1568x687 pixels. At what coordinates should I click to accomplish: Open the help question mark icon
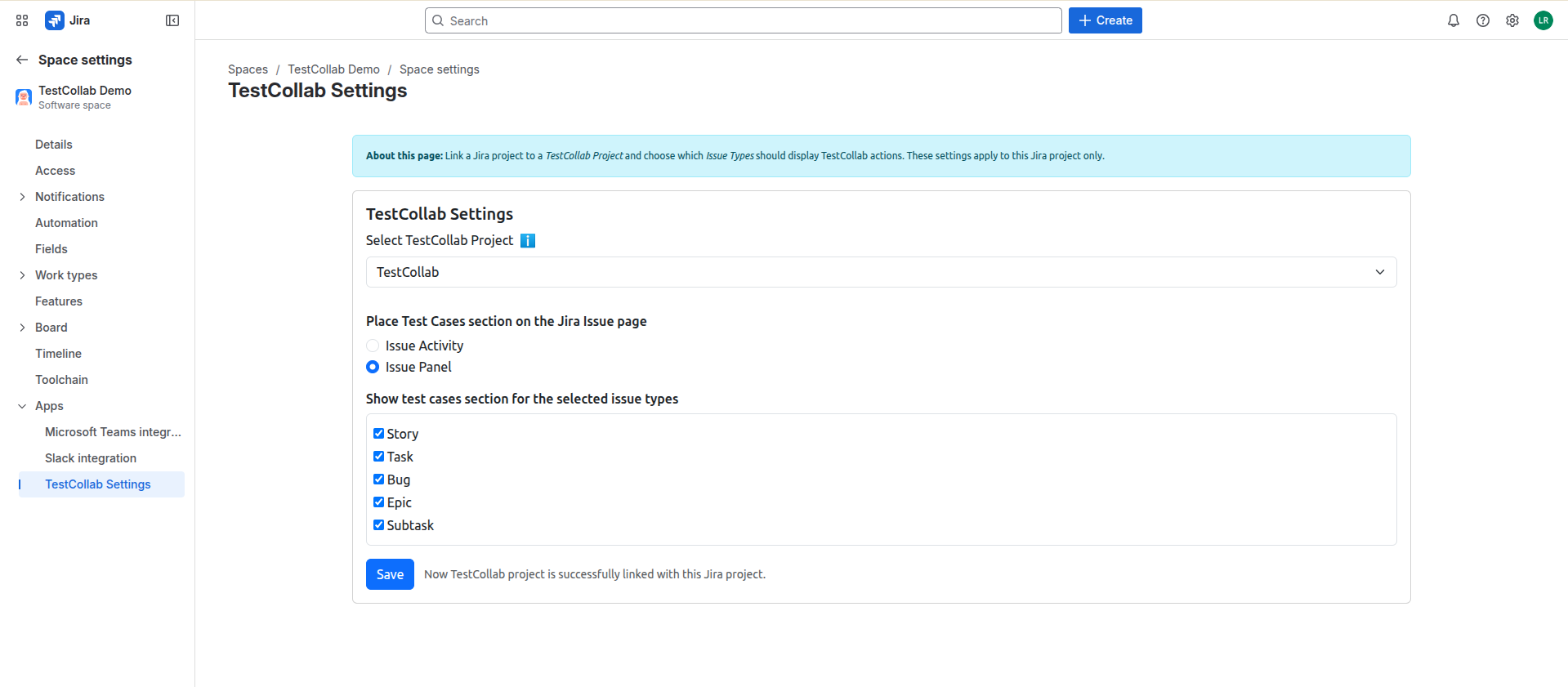1483,20
